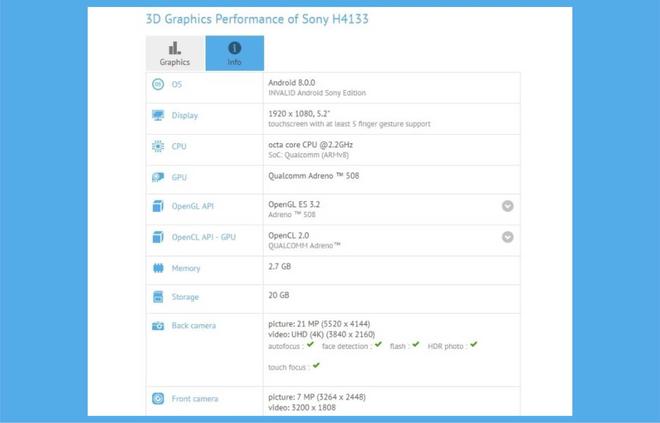Click the 'flash :' label
This screenshot has width=660, height=423.
(400, 346)
